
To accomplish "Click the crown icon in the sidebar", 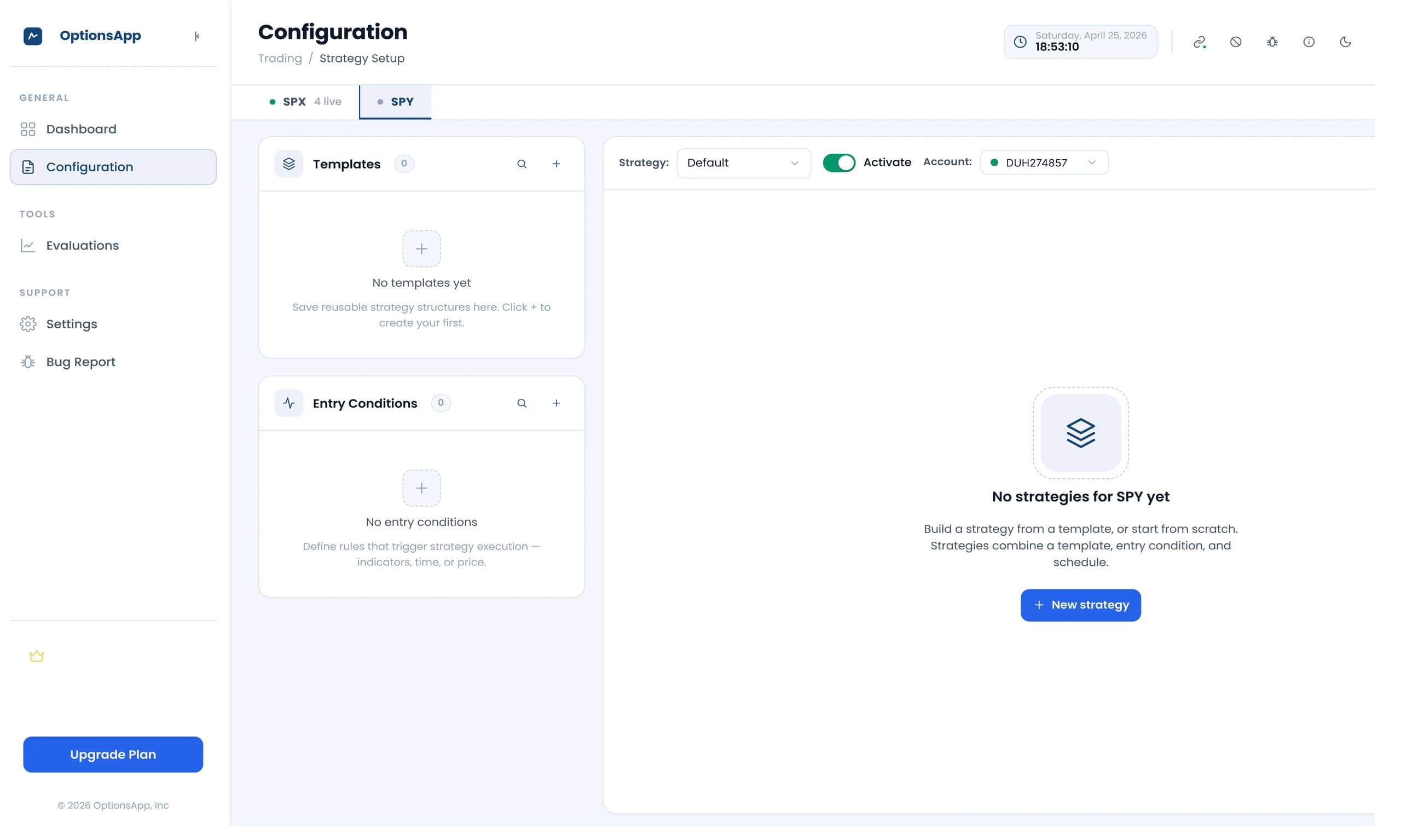I will point(37,656).
